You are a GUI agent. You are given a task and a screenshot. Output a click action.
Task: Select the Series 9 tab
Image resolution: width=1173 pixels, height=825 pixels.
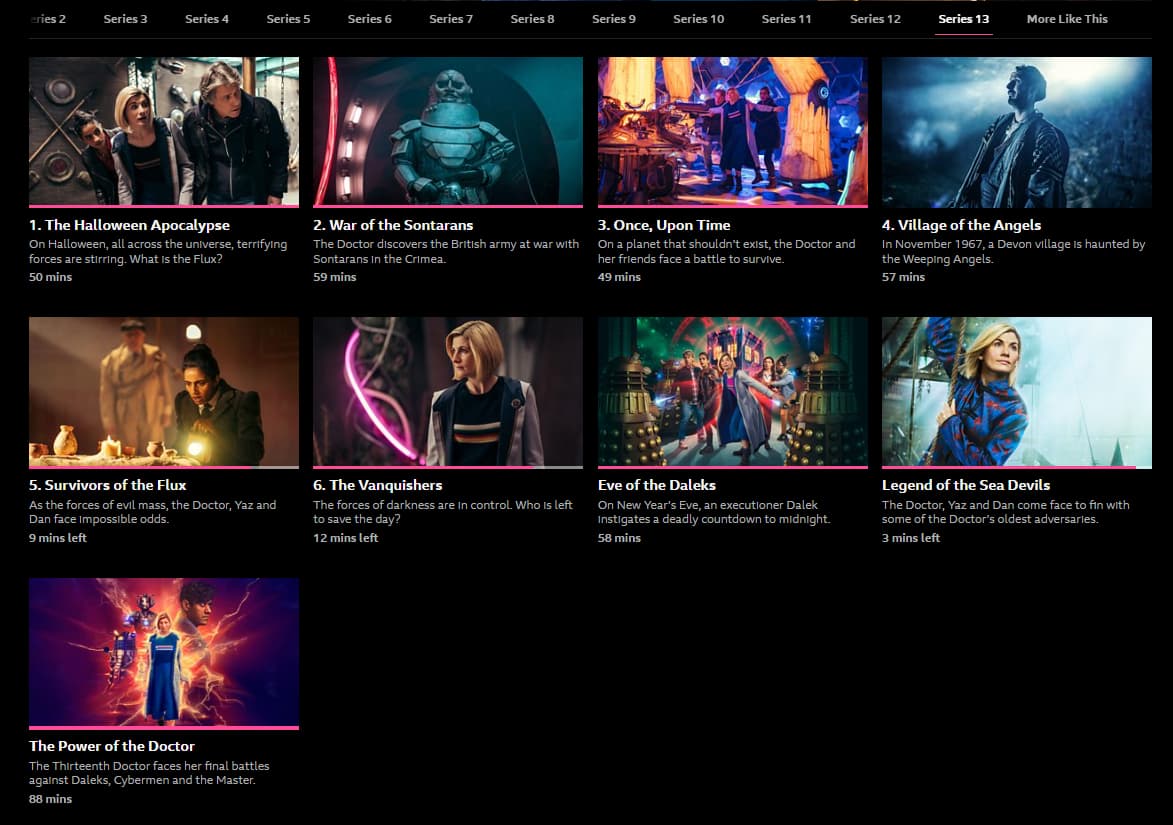(613, 19)
